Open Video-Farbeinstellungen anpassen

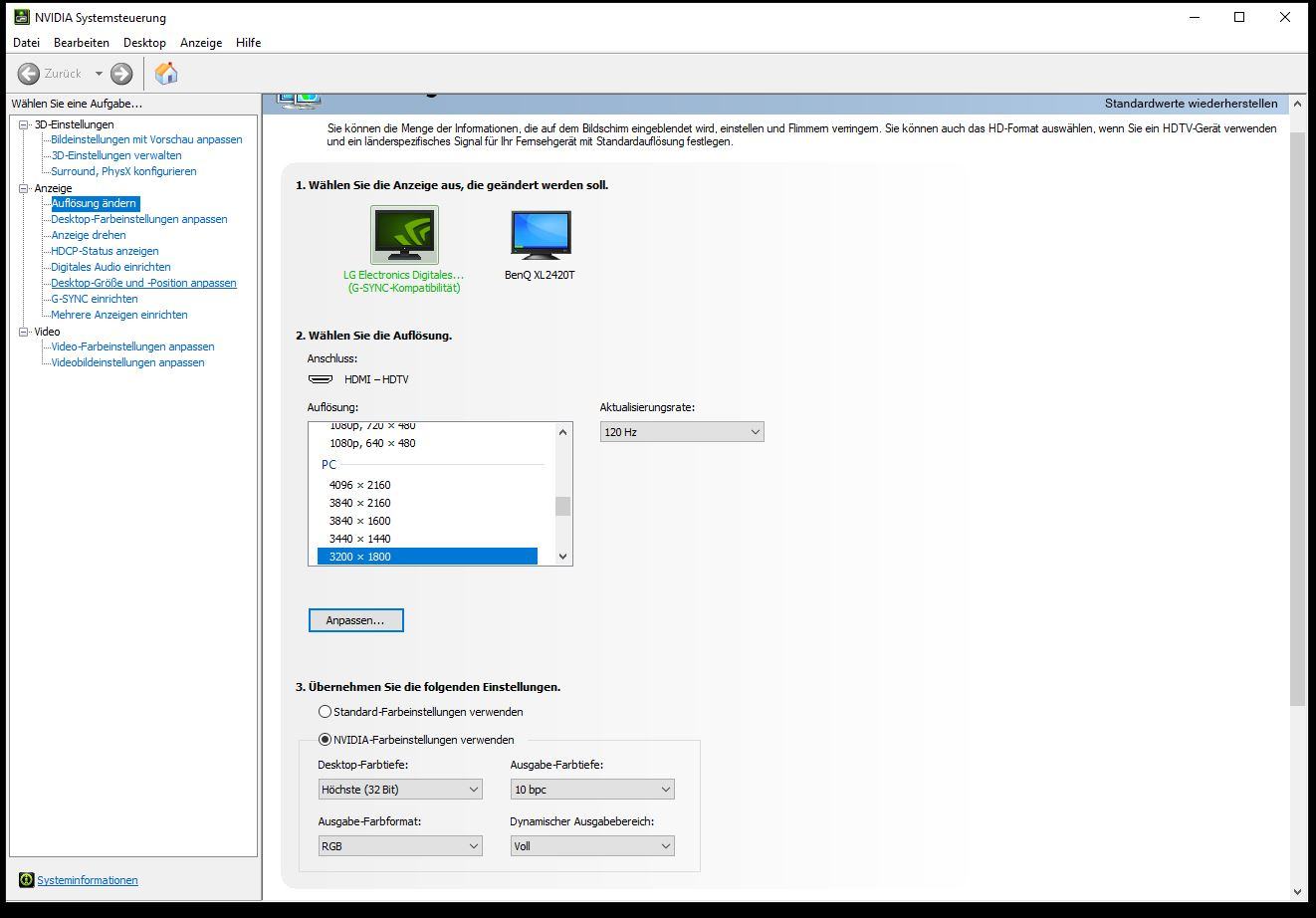(x=132, y=346)
